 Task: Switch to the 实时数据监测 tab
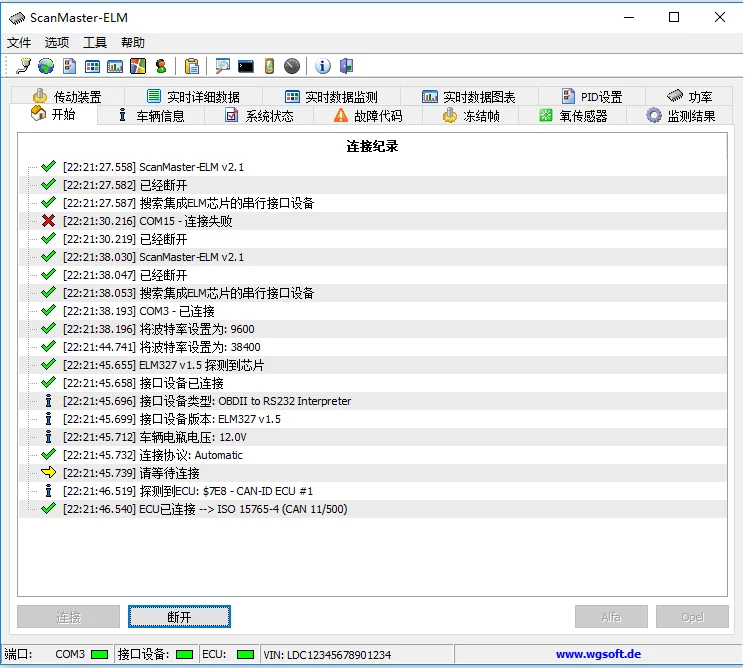coord(331,96)
